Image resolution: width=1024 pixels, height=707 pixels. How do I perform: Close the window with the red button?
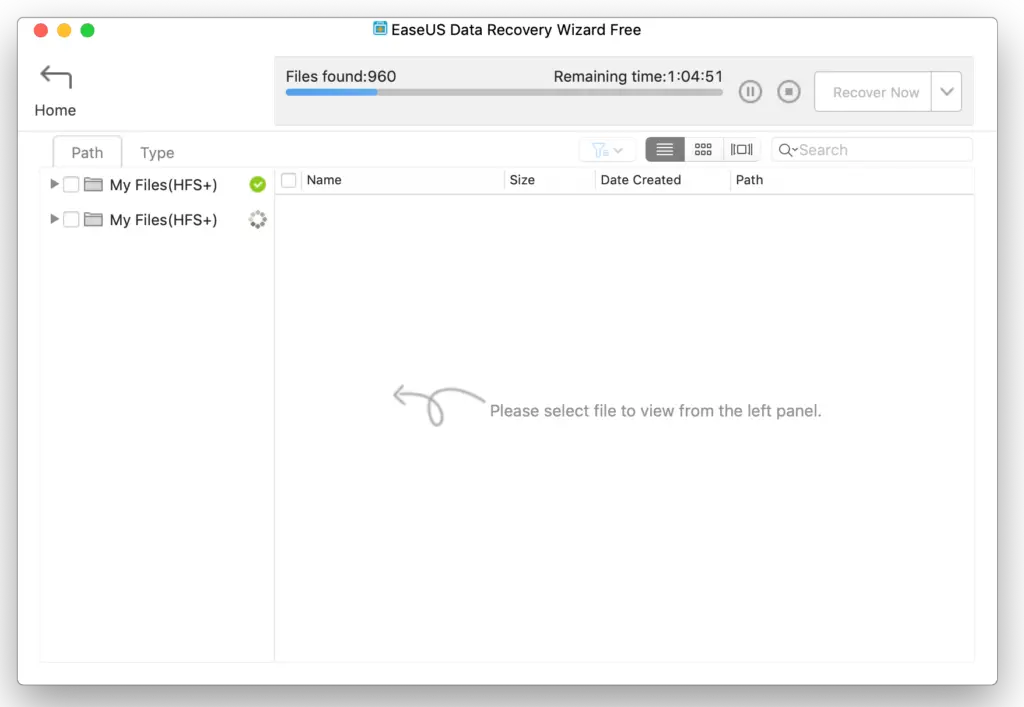tap(40, 30)
